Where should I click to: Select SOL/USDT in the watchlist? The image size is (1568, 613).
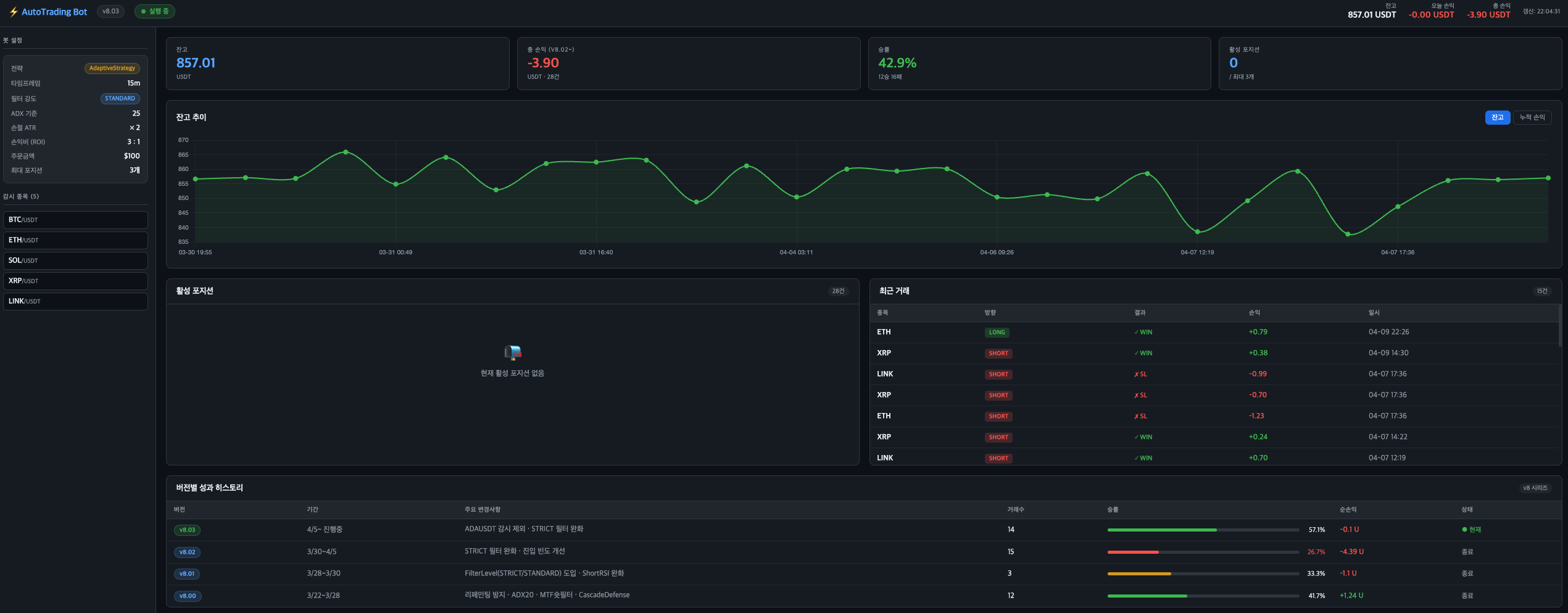click(x=75, y=261)
